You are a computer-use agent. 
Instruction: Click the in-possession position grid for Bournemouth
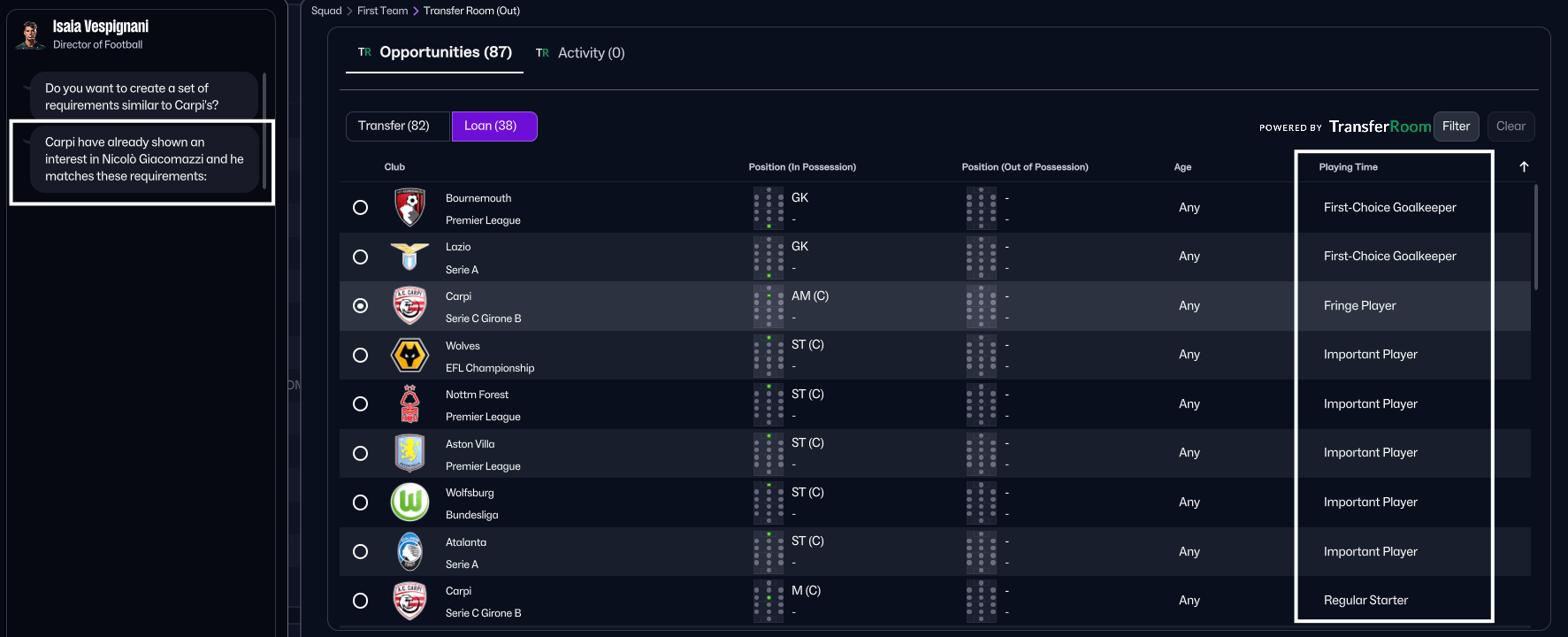[769, 208]
